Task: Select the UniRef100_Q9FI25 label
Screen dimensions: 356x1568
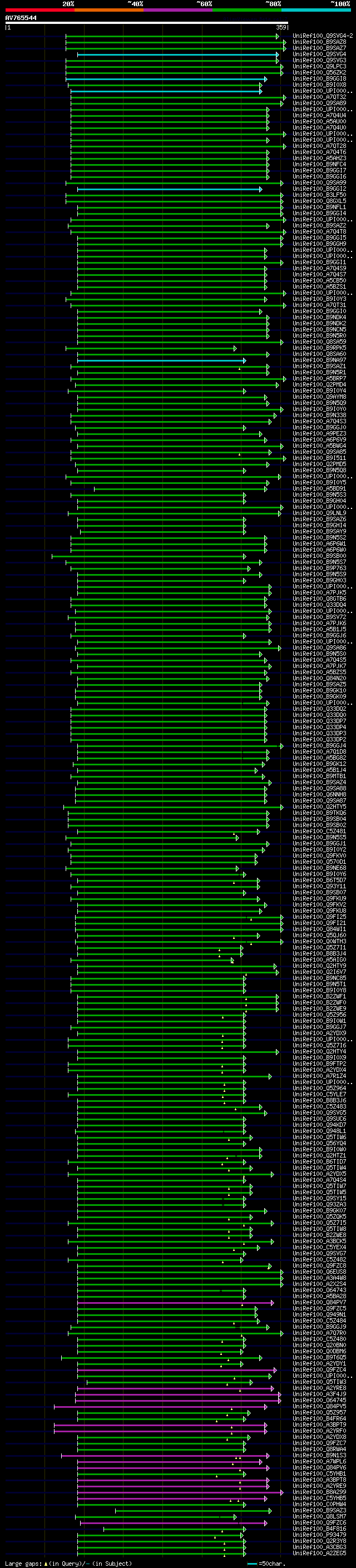Action: coord(319,917)
